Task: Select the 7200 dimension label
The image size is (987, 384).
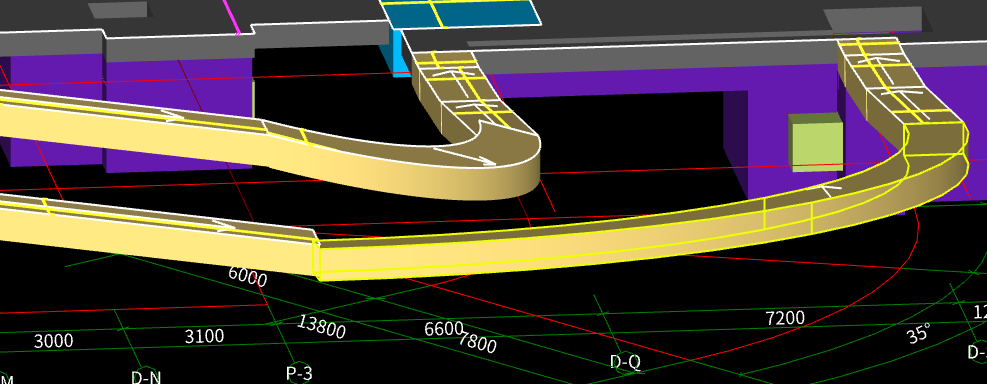Action: pos(785,318)
